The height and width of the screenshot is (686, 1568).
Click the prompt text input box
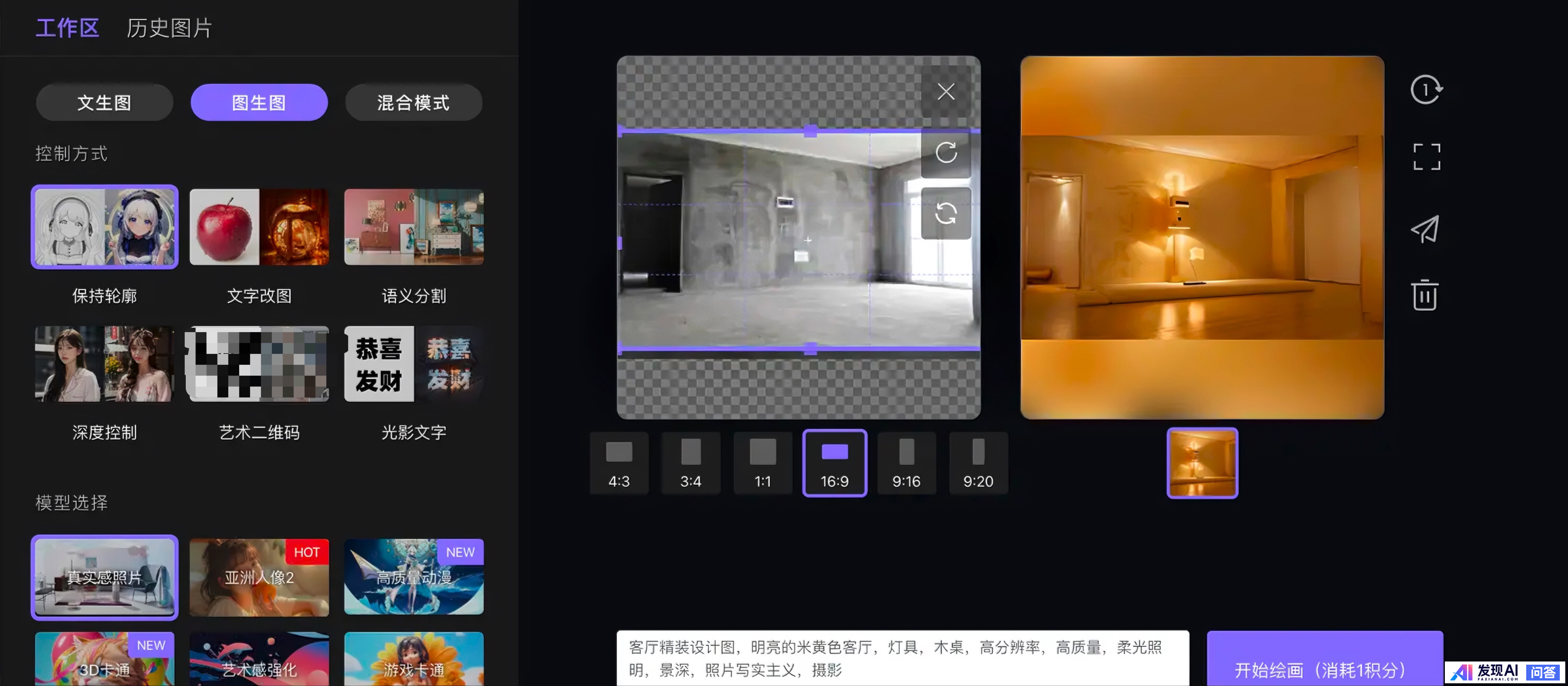(902, 658)
